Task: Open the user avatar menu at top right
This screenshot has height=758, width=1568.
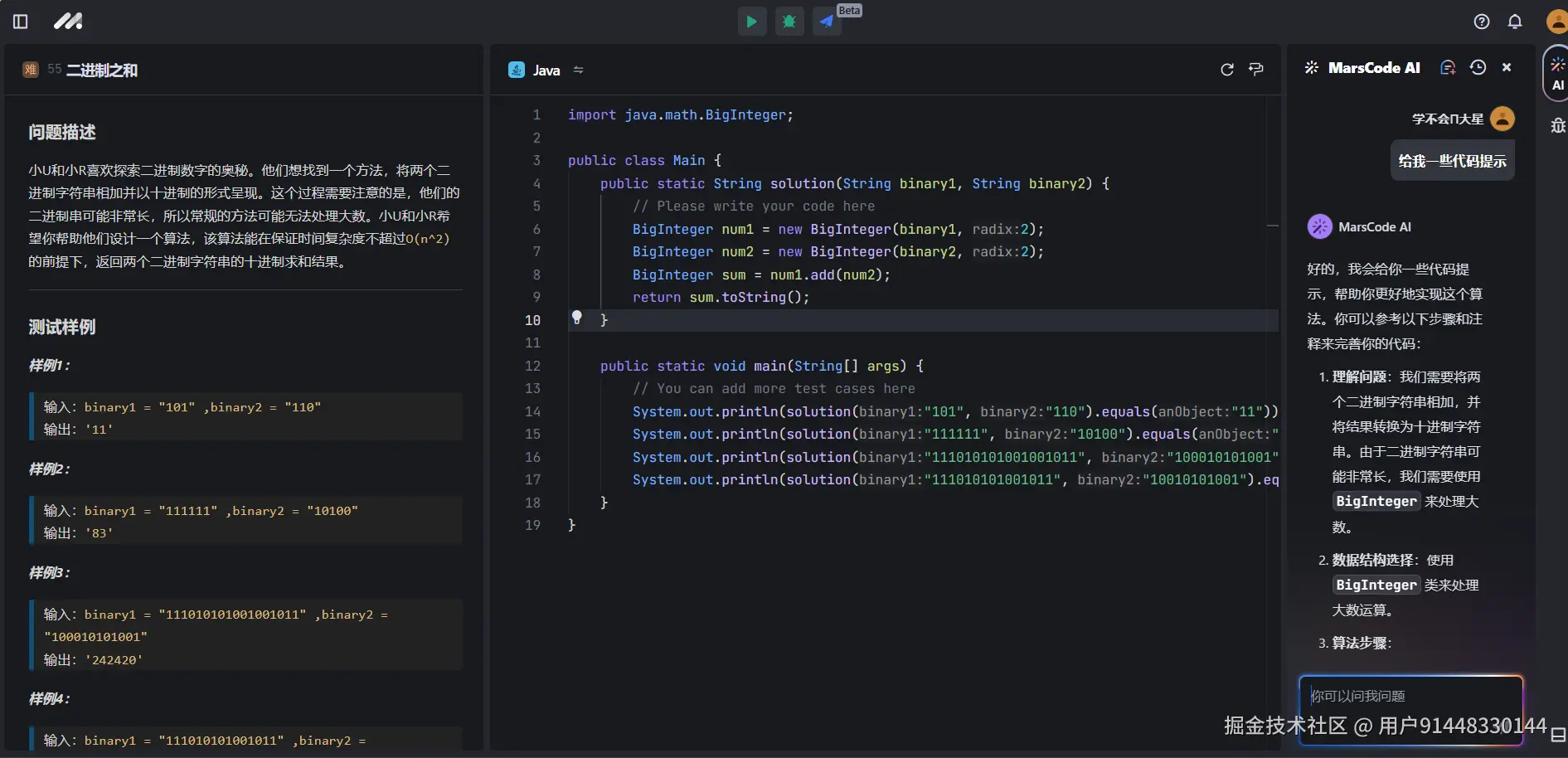Action: 1556,22
